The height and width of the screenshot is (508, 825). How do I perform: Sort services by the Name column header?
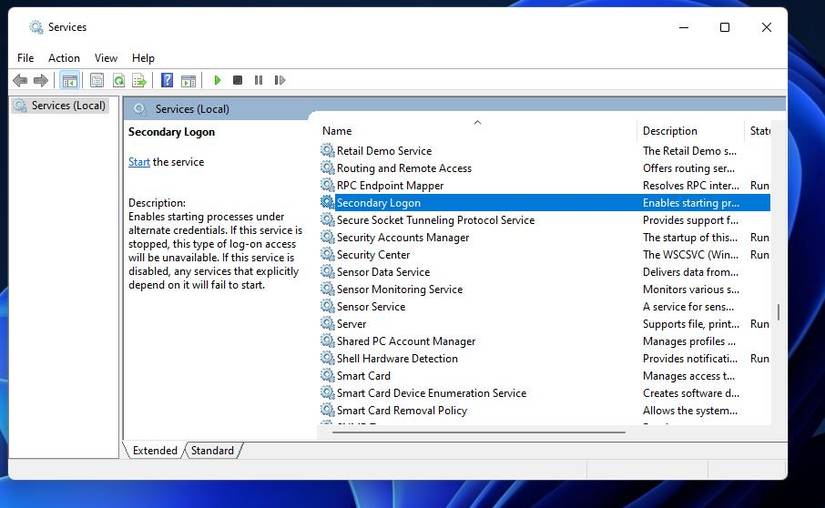pos(337,131)
